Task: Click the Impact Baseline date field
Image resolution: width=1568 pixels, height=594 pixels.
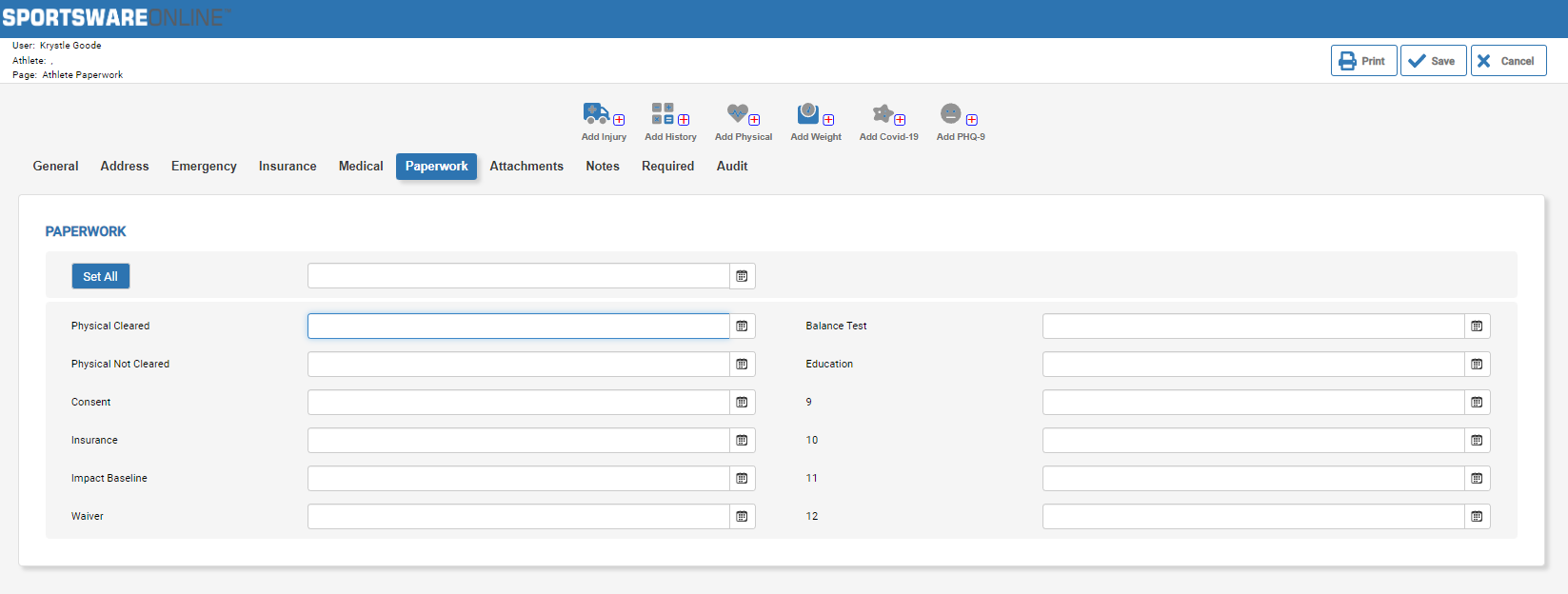Action: 518,479
